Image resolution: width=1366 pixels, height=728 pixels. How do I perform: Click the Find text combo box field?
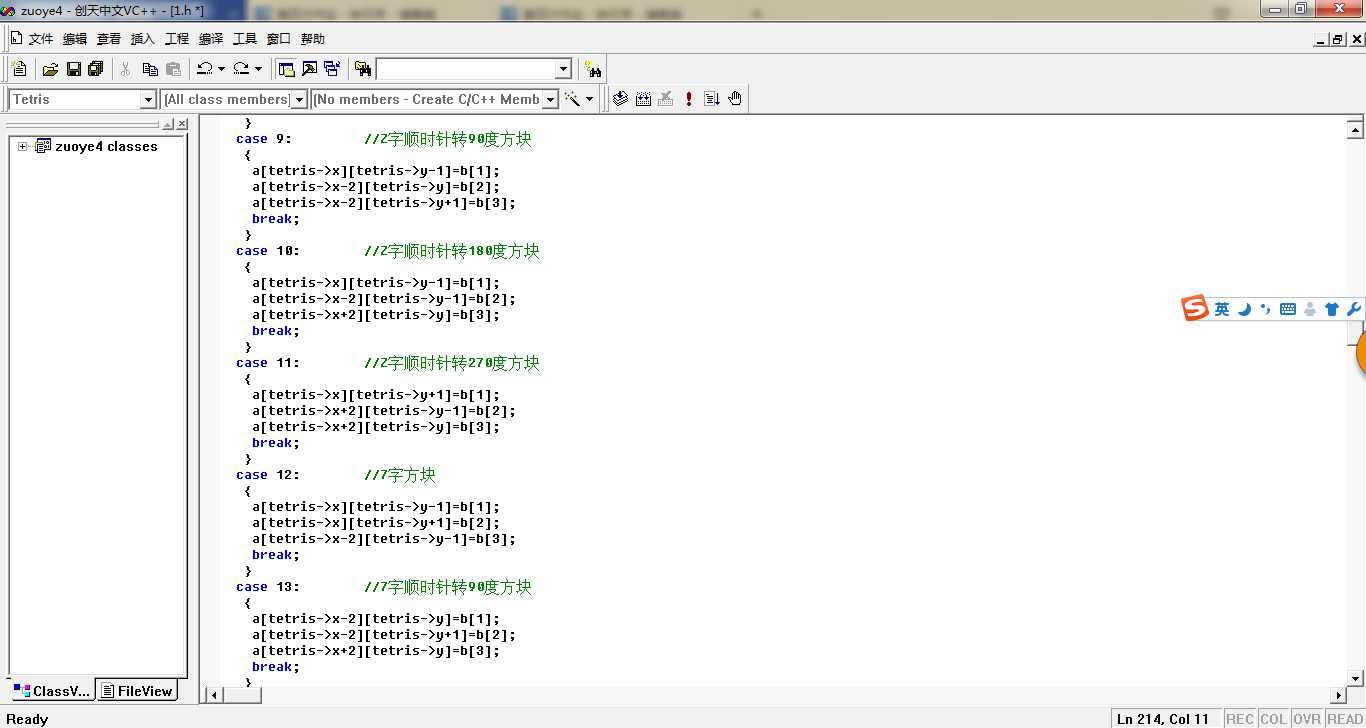(x=465, y=69)
